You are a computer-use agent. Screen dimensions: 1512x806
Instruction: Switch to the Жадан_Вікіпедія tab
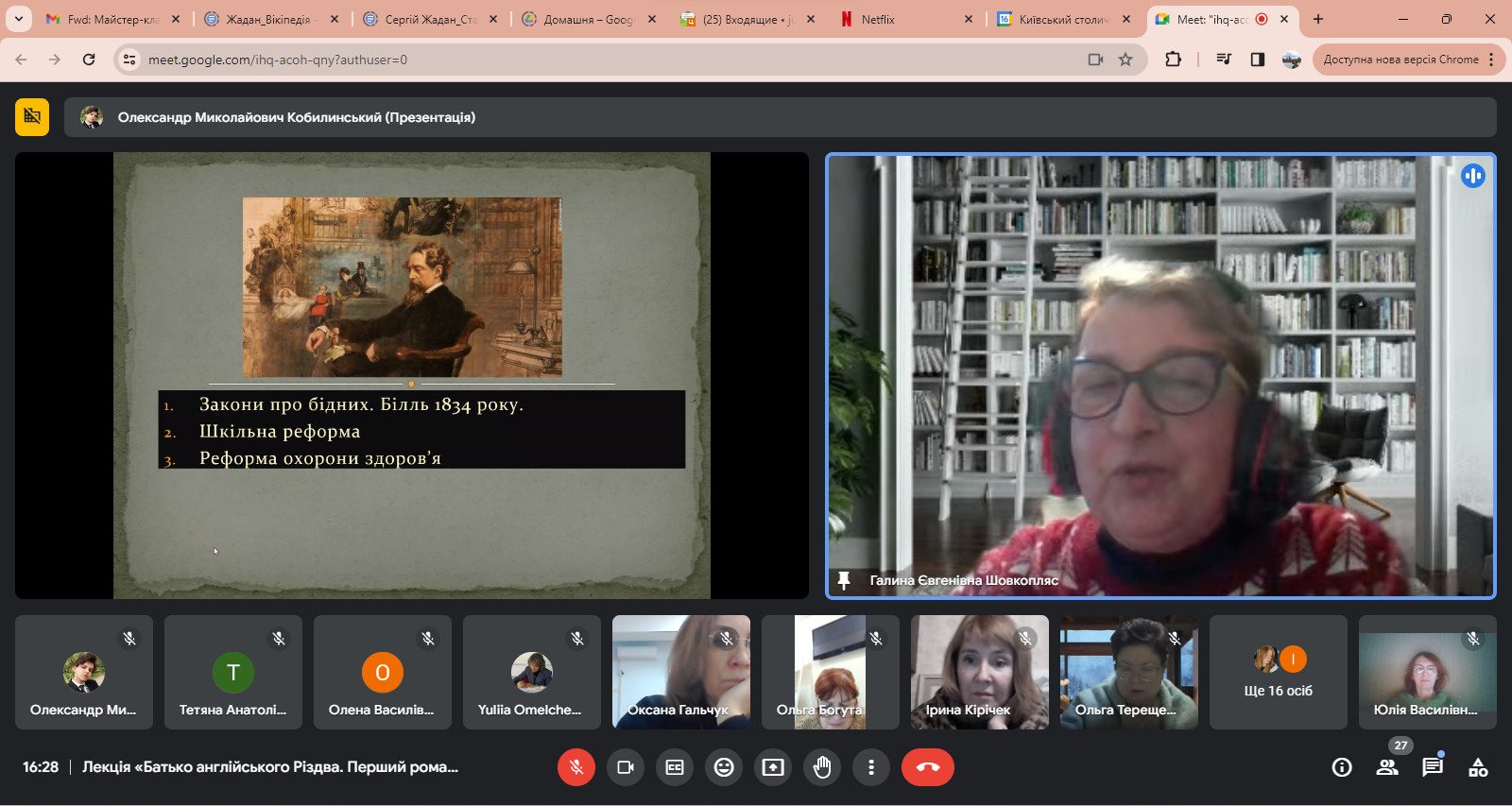271,19
